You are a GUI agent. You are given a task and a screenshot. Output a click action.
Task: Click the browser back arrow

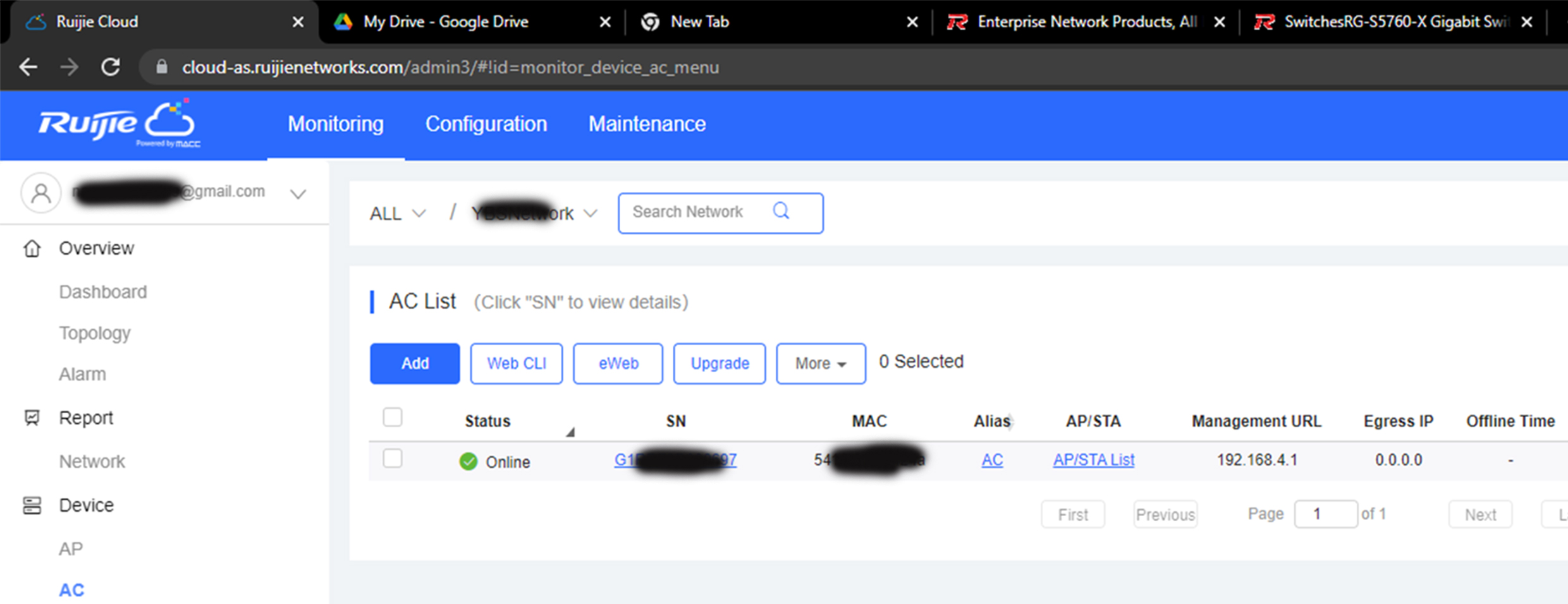[28, 67]
